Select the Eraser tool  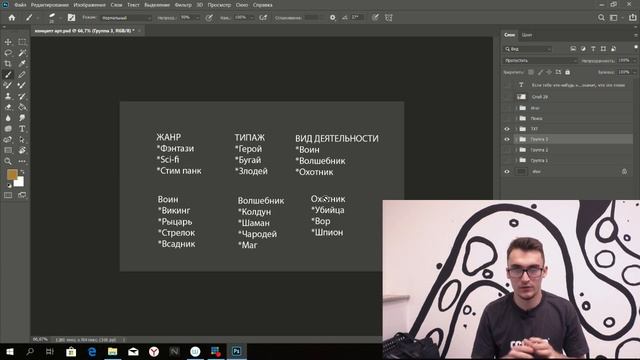tap(8, 107)
